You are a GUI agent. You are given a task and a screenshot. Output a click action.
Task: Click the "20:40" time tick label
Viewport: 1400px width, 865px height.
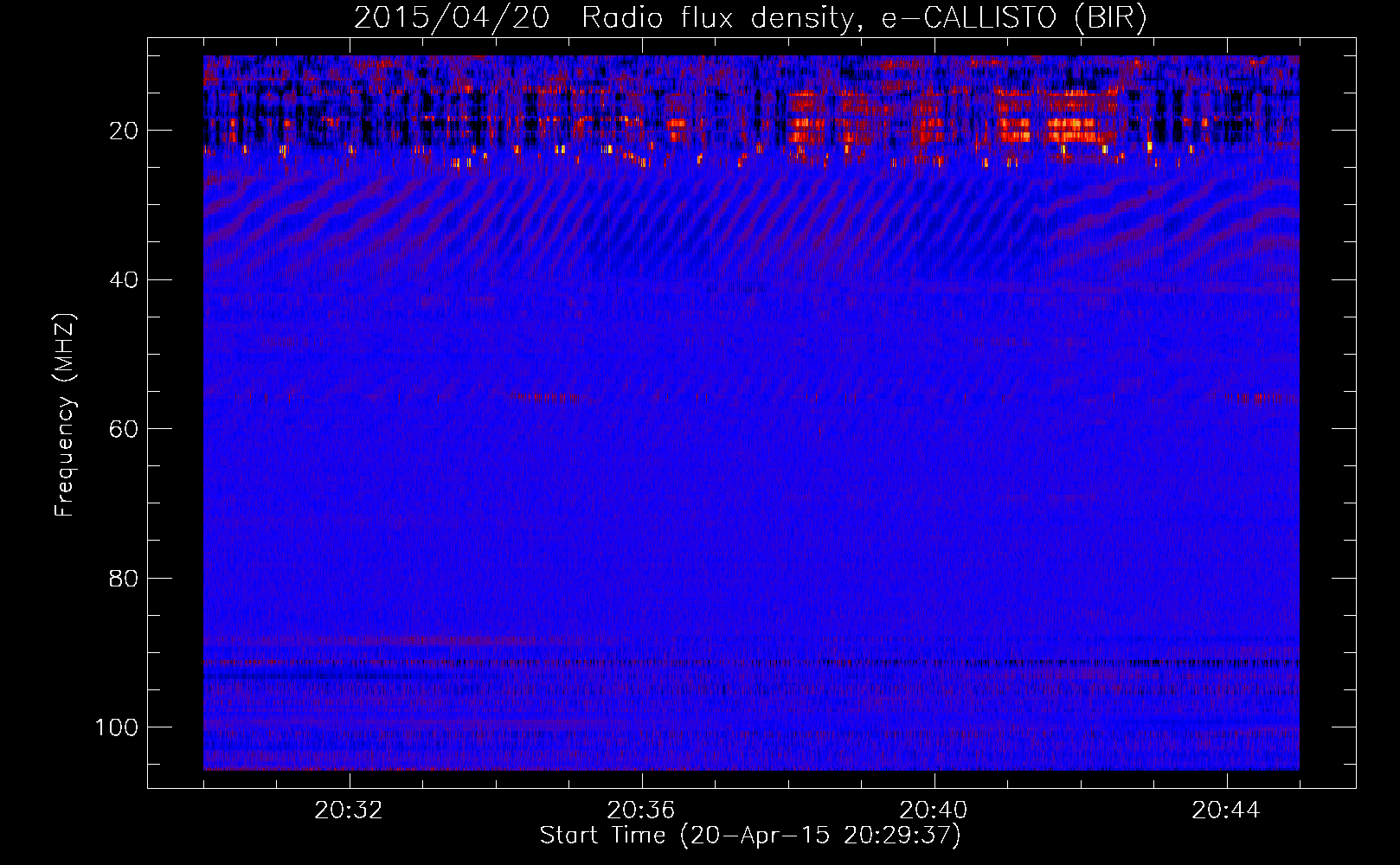pyautogui.click(x=934, y=811)
